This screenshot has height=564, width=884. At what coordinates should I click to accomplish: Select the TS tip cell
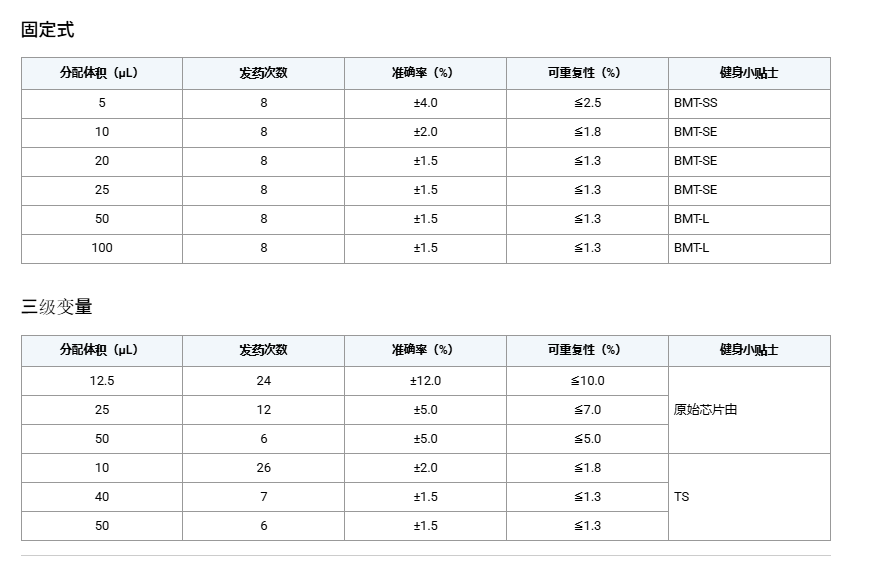point(681,497)
